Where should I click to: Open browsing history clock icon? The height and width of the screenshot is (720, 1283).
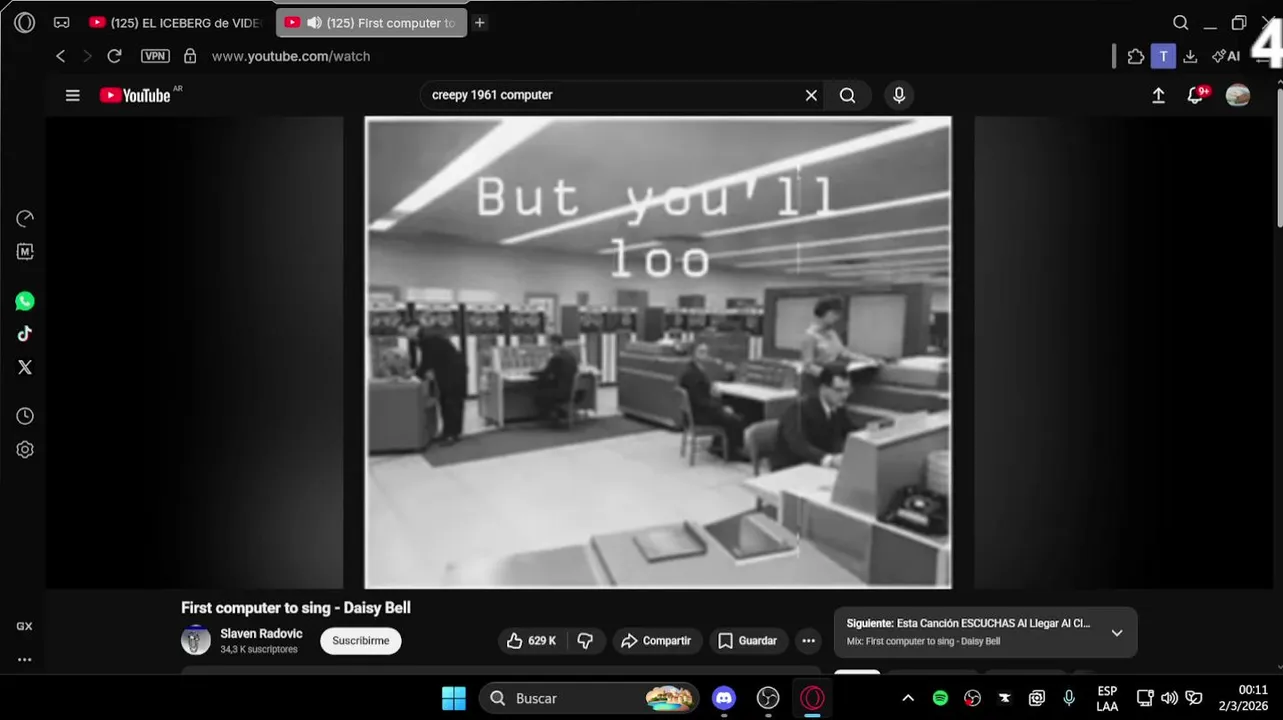click(25, 416)
